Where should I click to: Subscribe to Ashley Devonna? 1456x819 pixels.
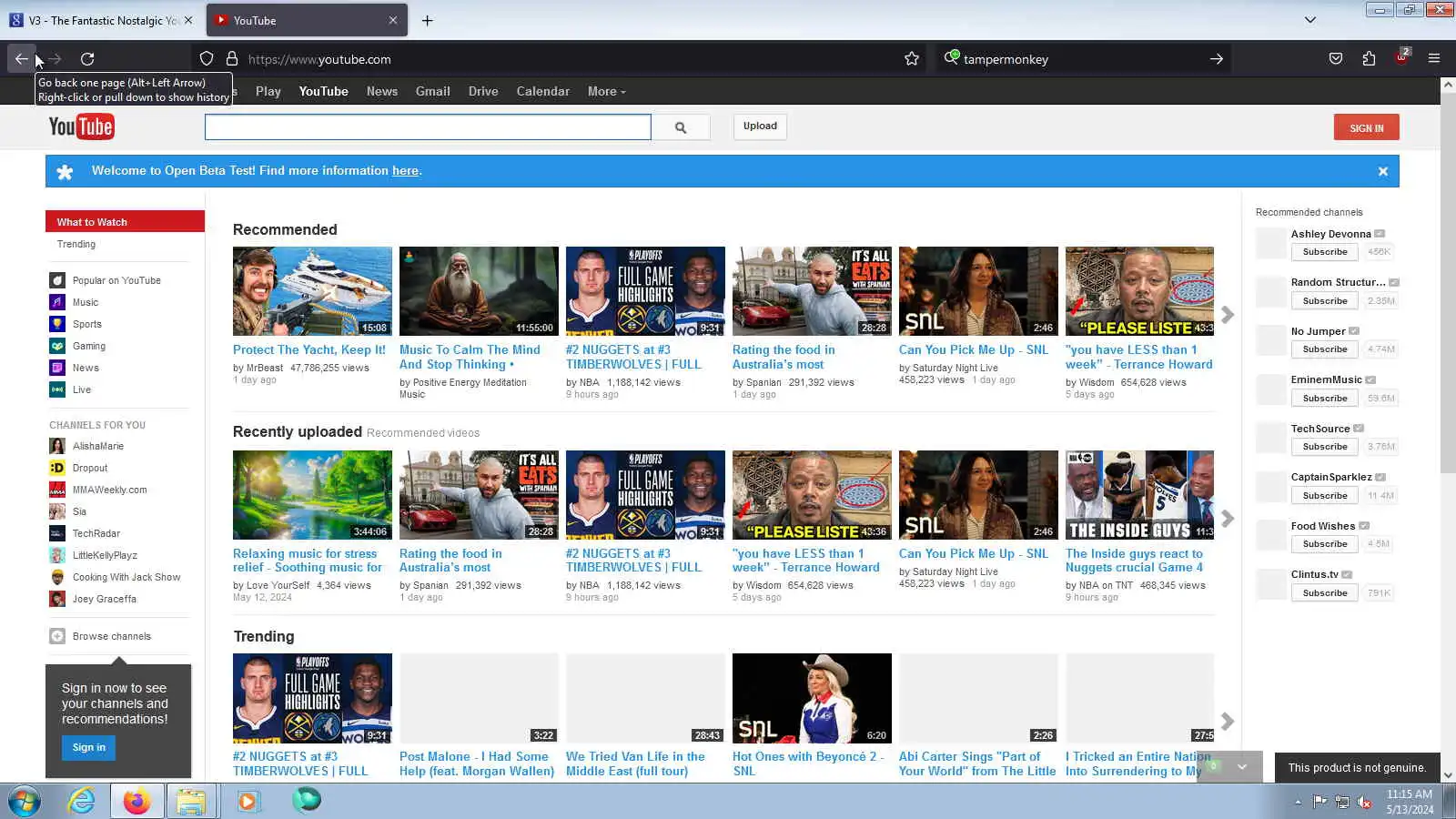1325,252
